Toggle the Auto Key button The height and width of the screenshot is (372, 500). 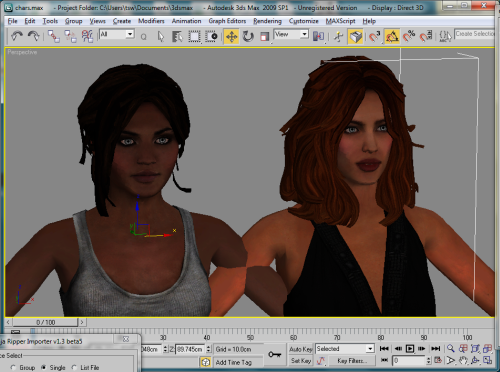pyautogui.click(x=301, y=349)
